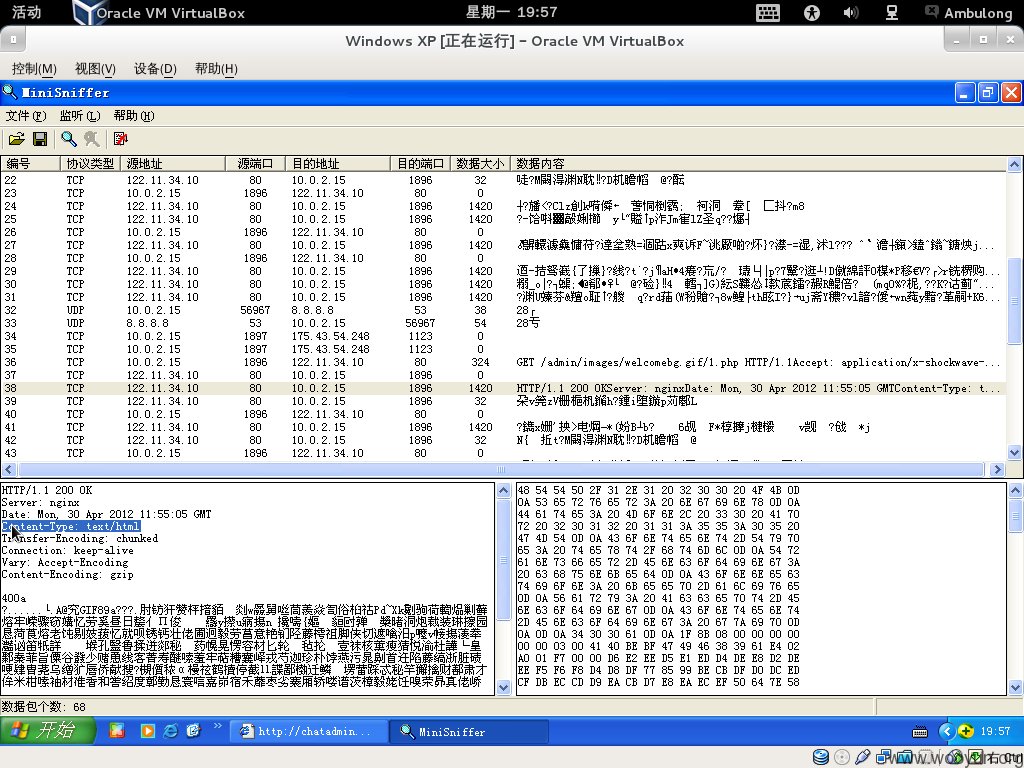Click the VirtualBox USB pen status icon
Image resolution: width=1024 pixels, height=768 pixels.
click(x=863, y=757)
